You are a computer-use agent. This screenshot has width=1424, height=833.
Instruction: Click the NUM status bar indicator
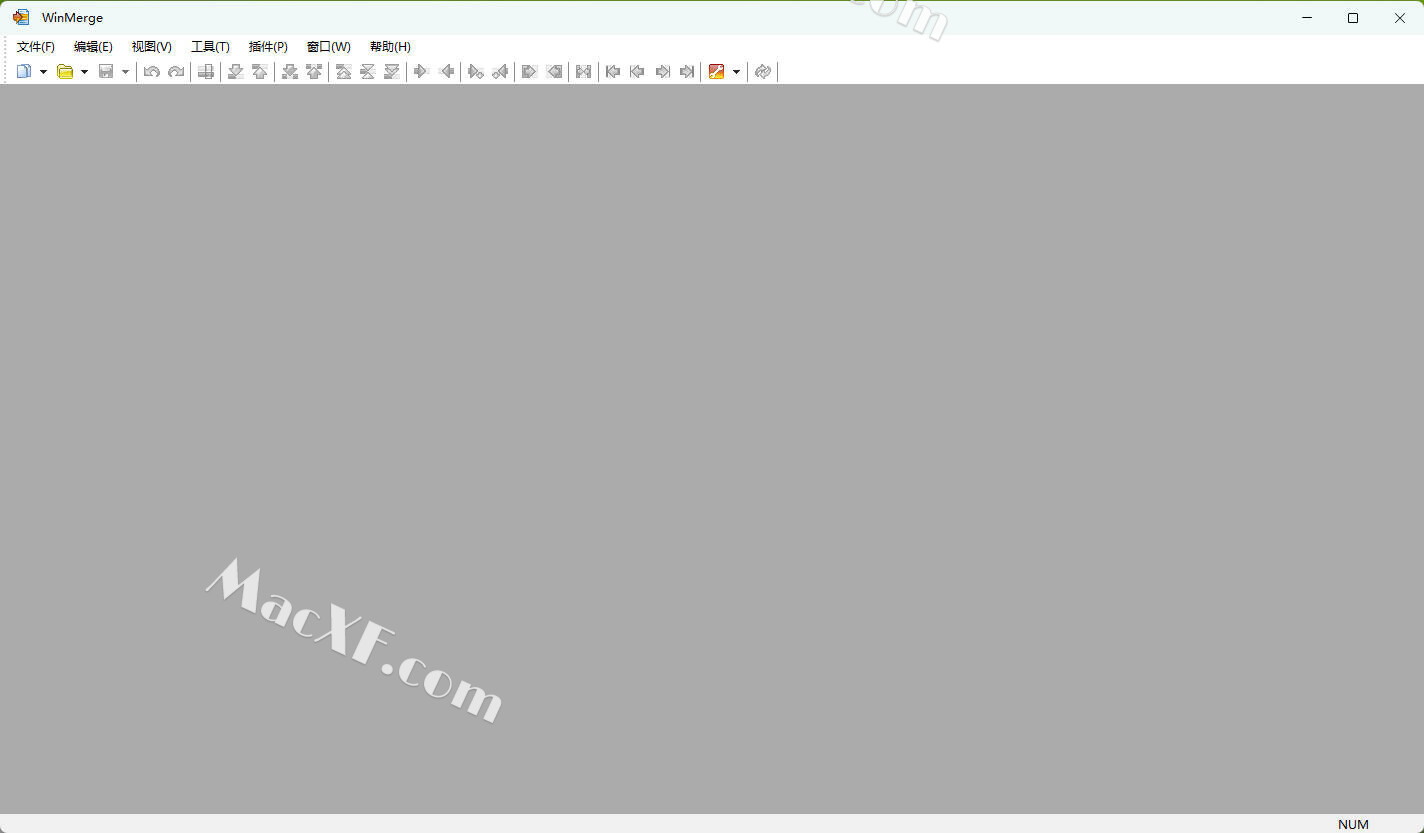(1353, 824)
